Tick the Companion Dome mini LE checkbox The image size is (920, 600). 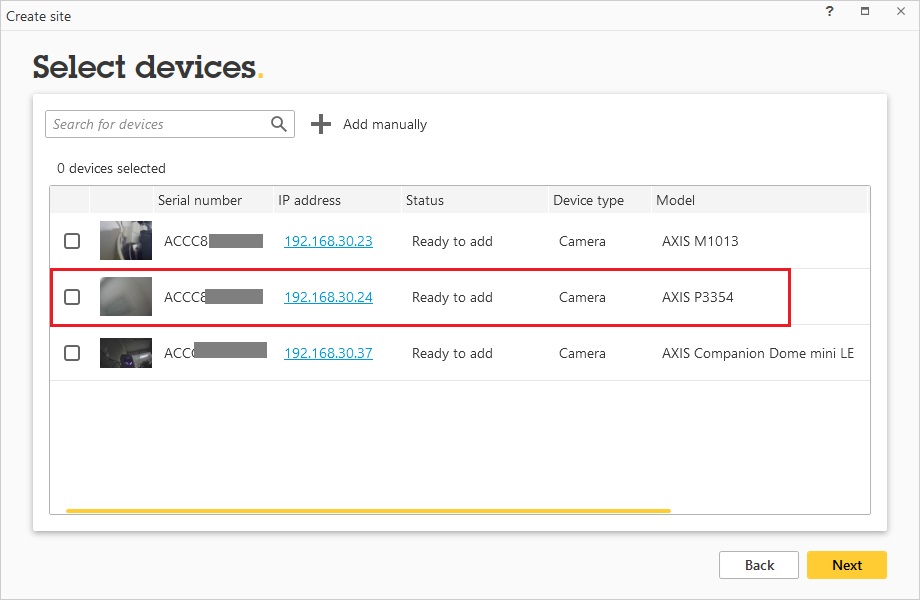coord(72,353)
